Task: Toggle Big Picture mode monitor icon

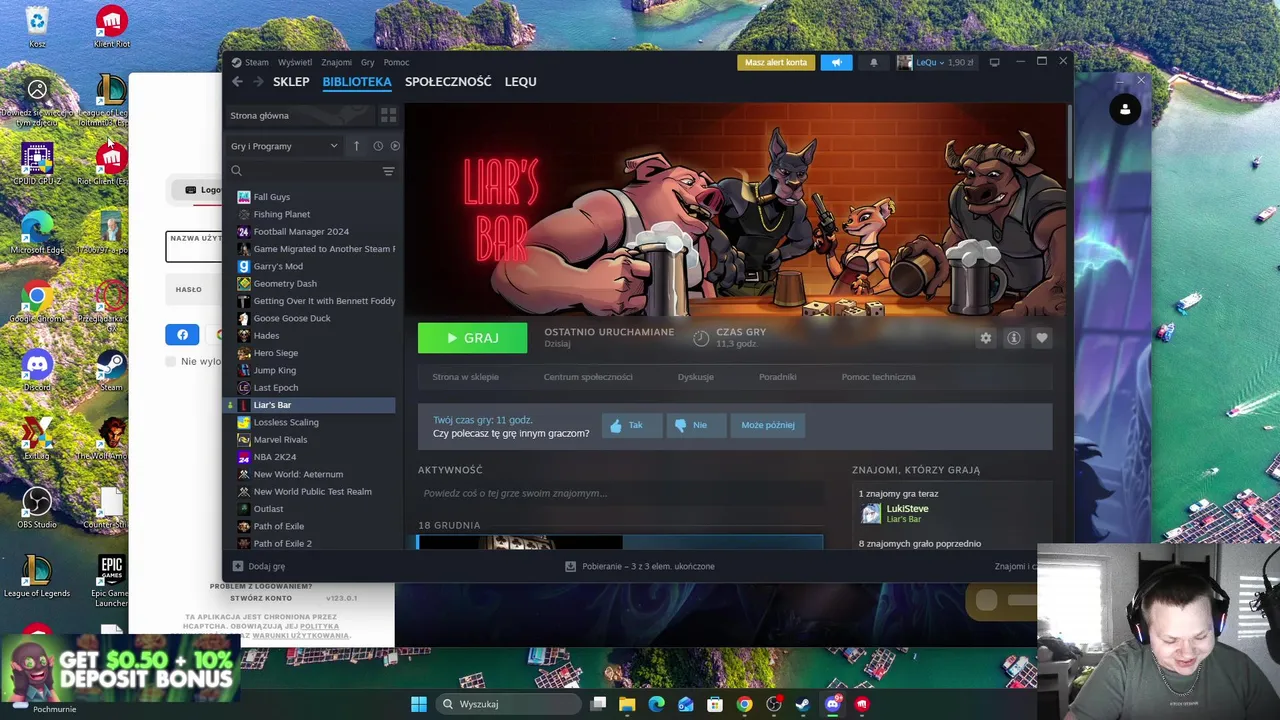Action: point(994,62)
